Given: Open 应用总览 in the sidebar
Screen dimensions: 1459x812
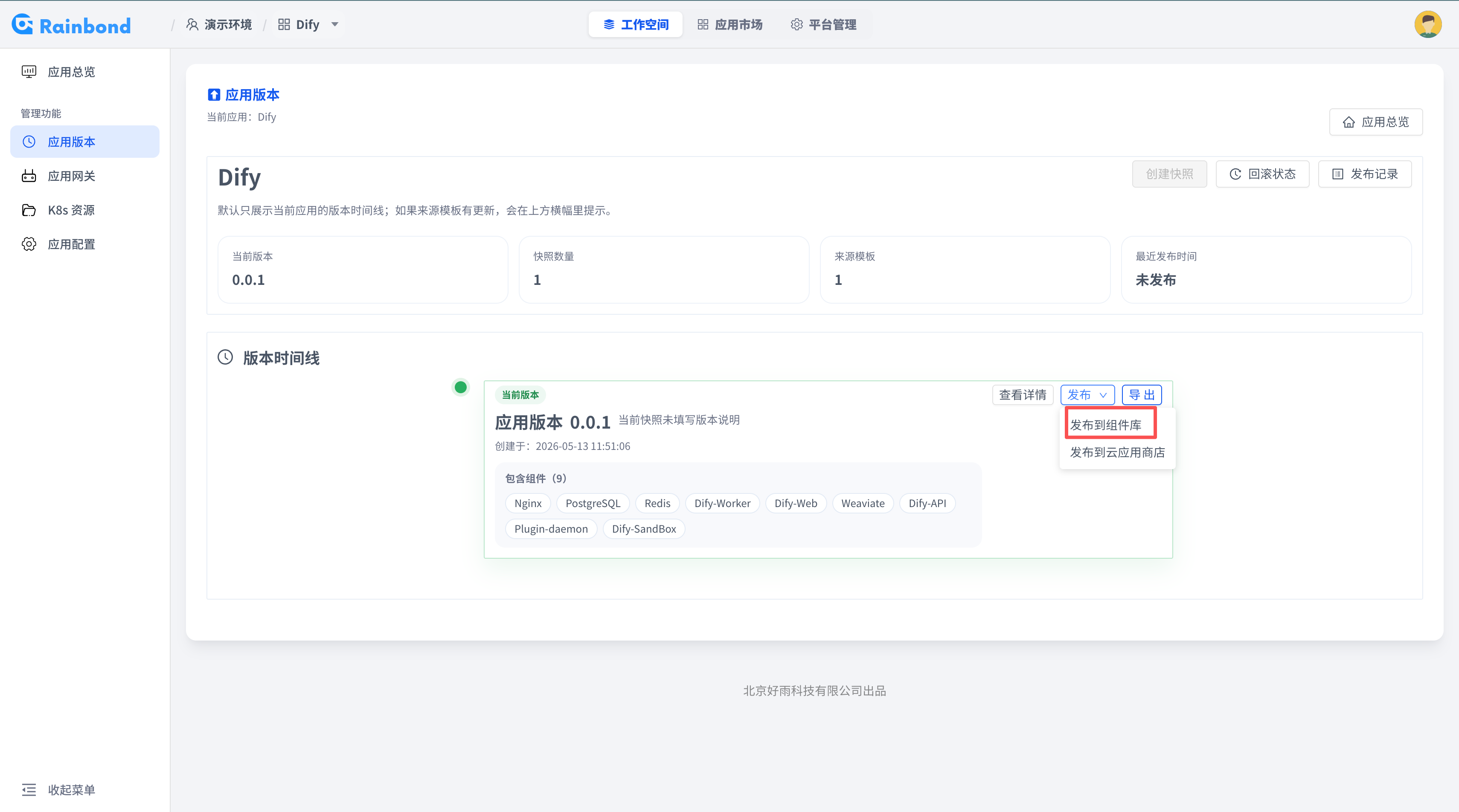Looking at the screenshot, I should coord(85,72).
